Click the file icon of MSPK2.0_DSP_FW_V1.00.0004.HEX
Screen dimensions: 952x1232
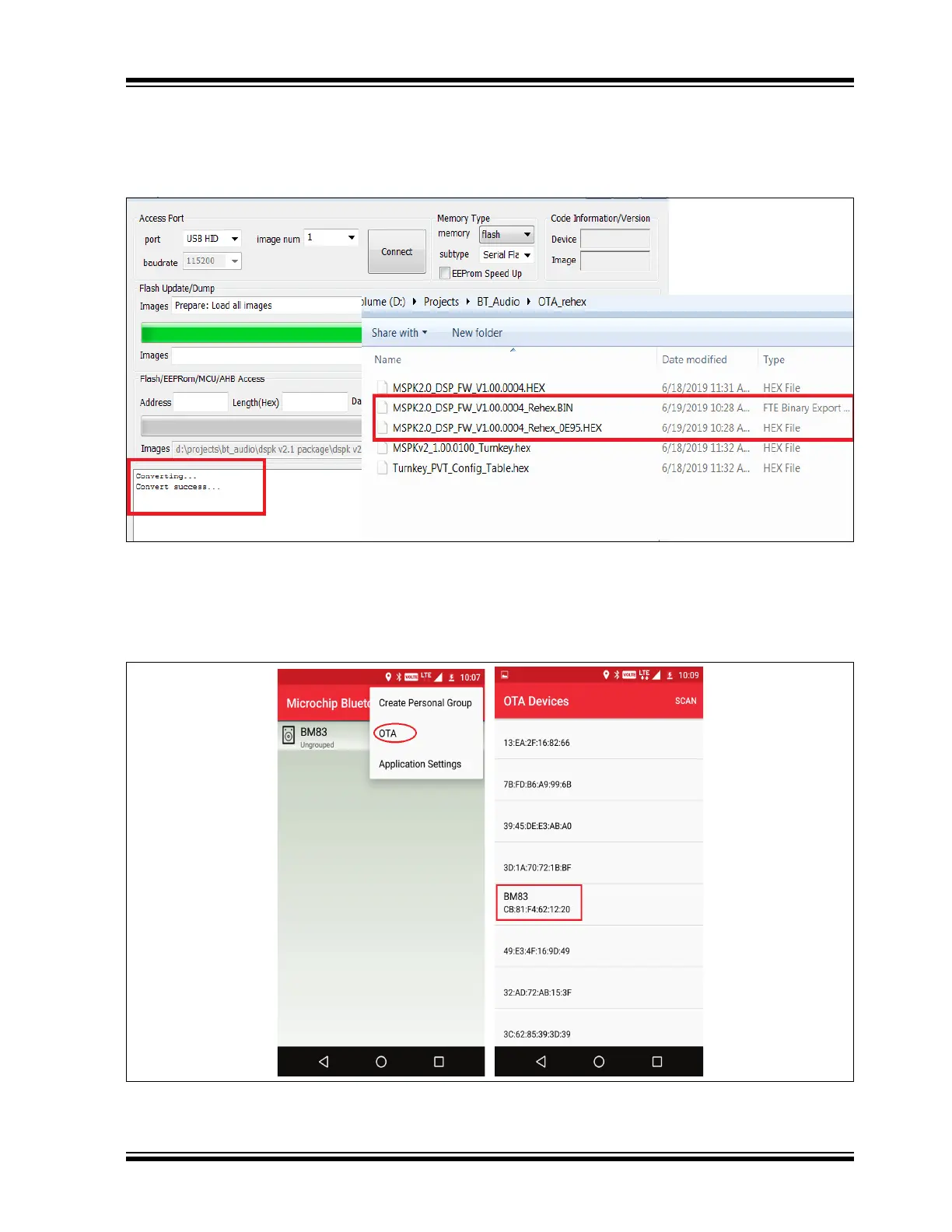pyautogui.click(x=382, y=387)
